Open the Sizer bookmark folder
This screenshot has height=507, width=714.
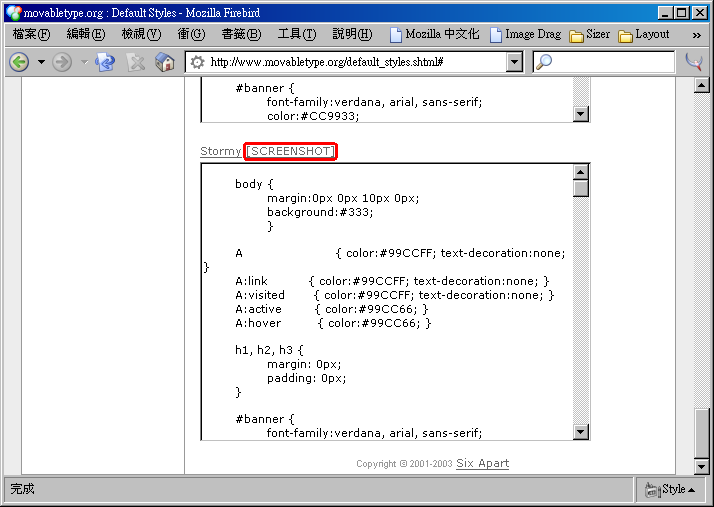tap(590, 35)
